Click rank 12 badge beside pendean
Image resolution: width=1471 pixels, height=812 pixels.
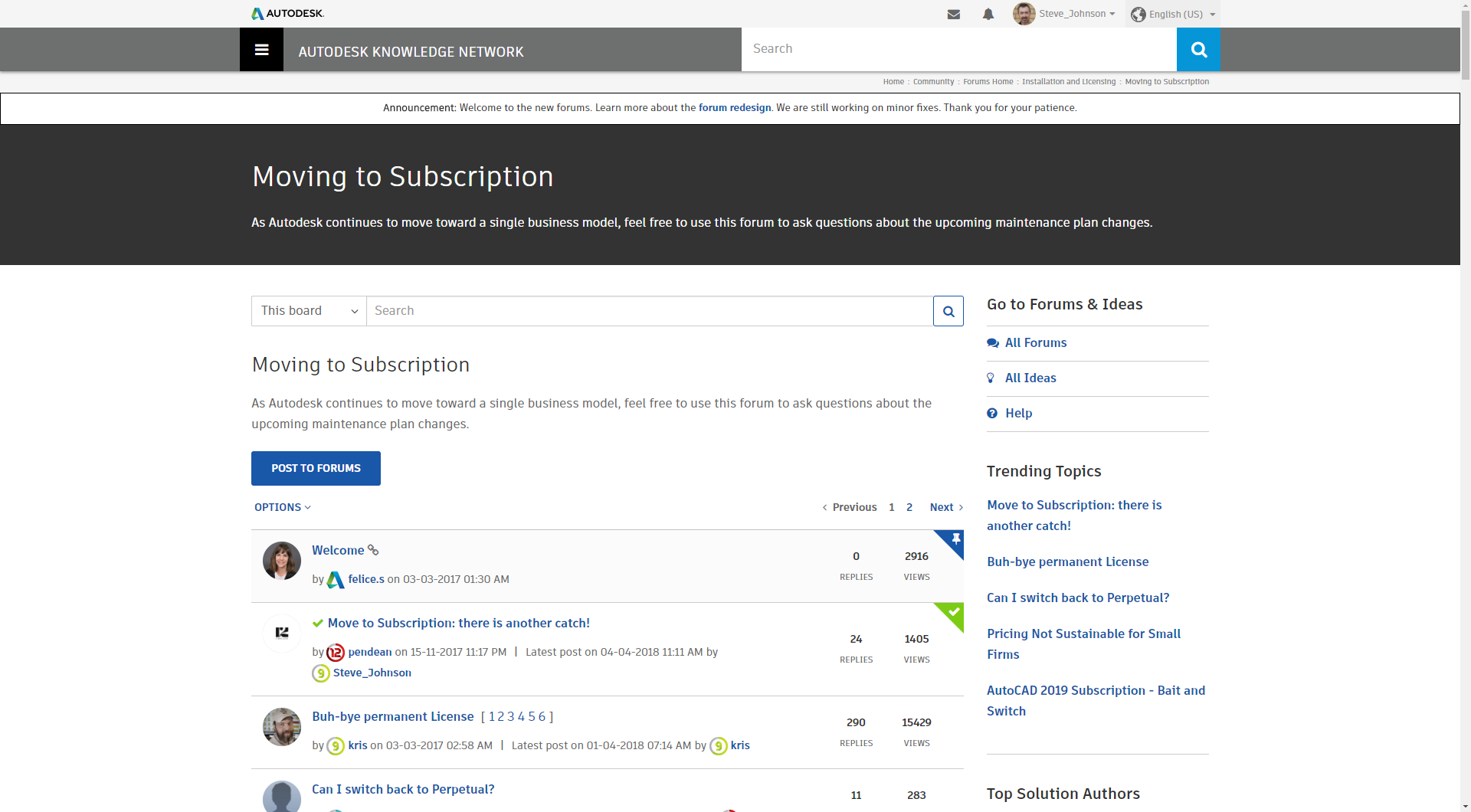pyautogui.click(x=336, y=653)
